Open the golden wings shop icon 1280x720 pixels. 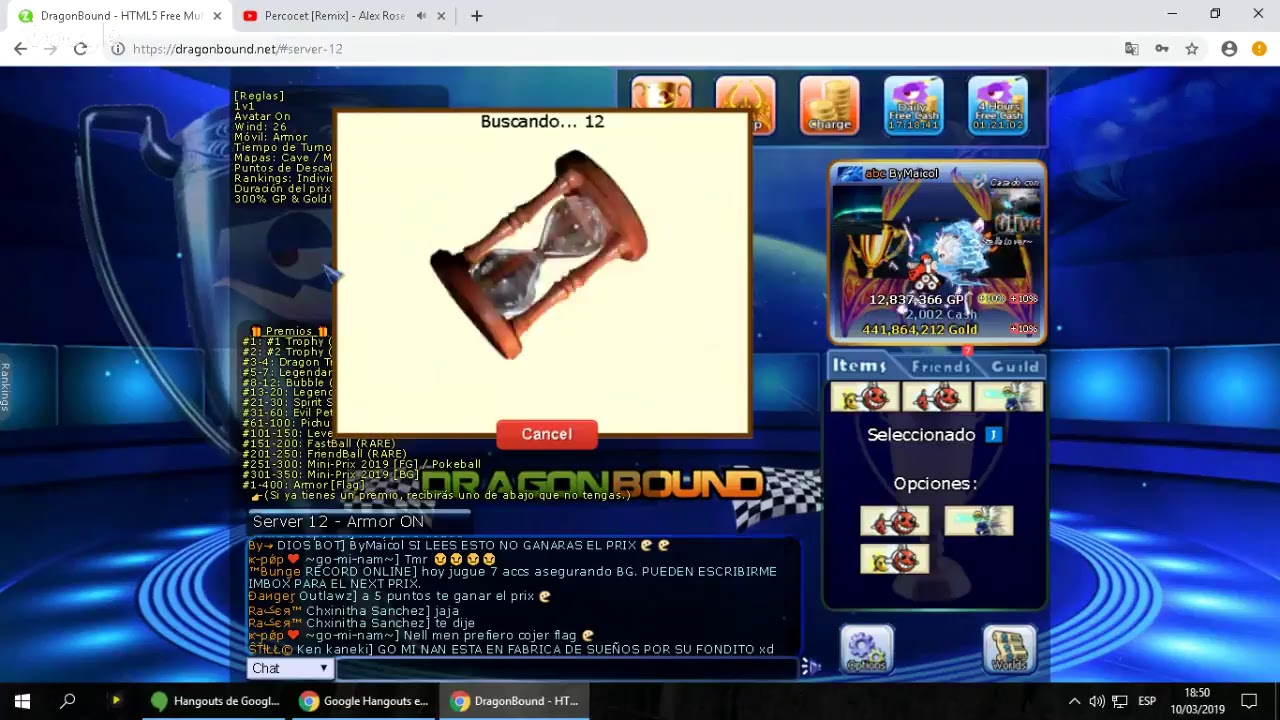tap(746, 105)
